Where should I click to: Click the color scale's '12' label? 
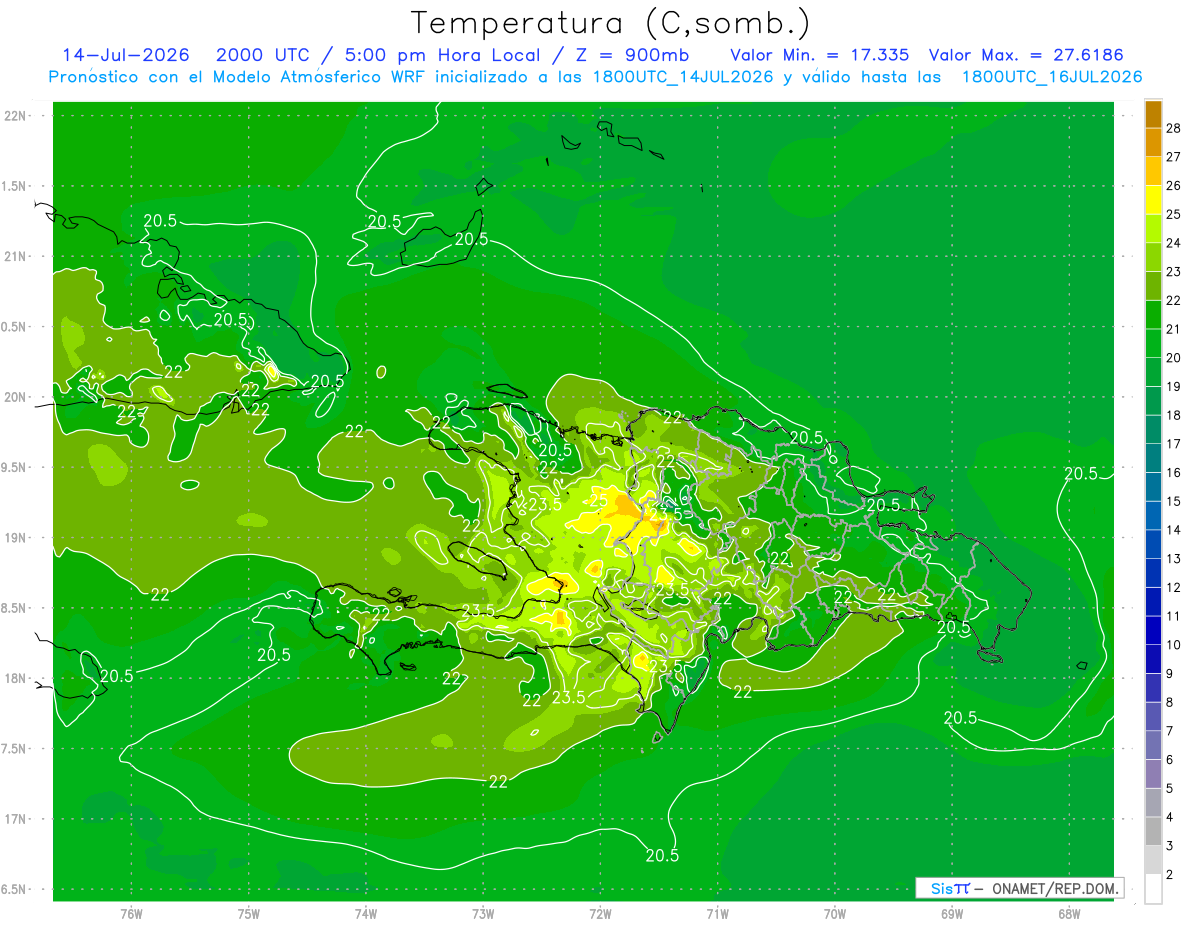tap(1174, 587)
